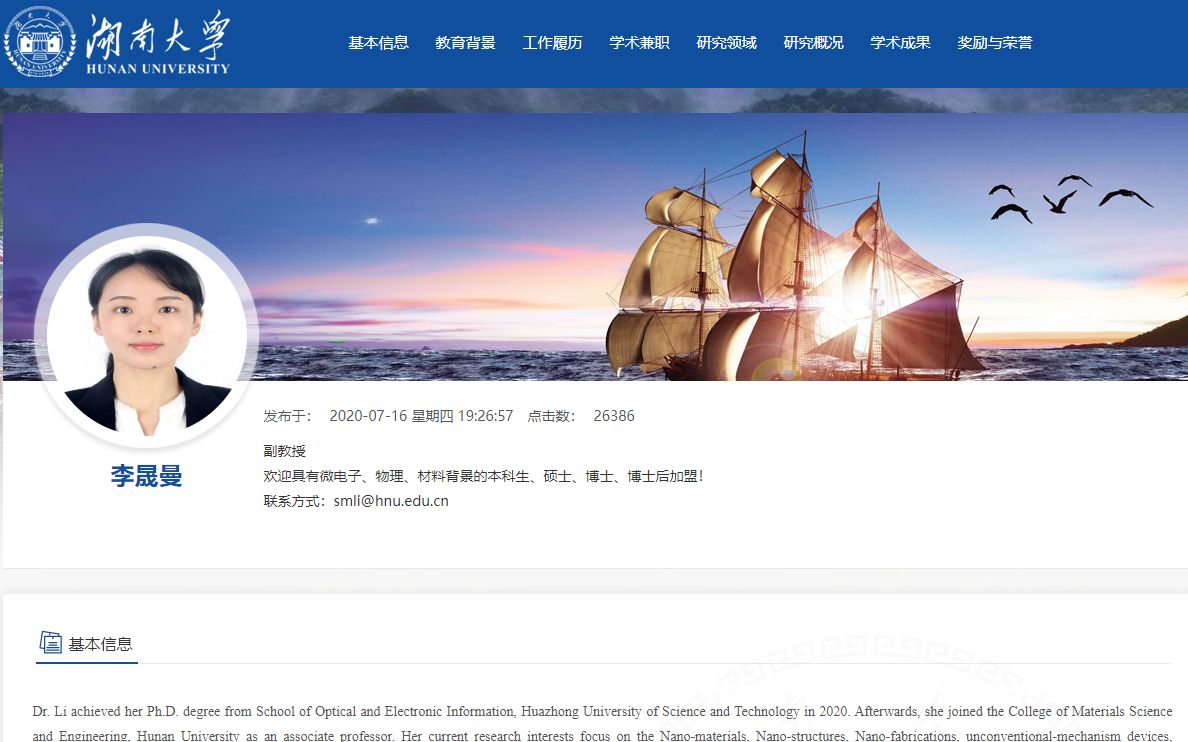Open 学术成果 from the top menu
1188x742 pixels.
[x=900, y=42]
